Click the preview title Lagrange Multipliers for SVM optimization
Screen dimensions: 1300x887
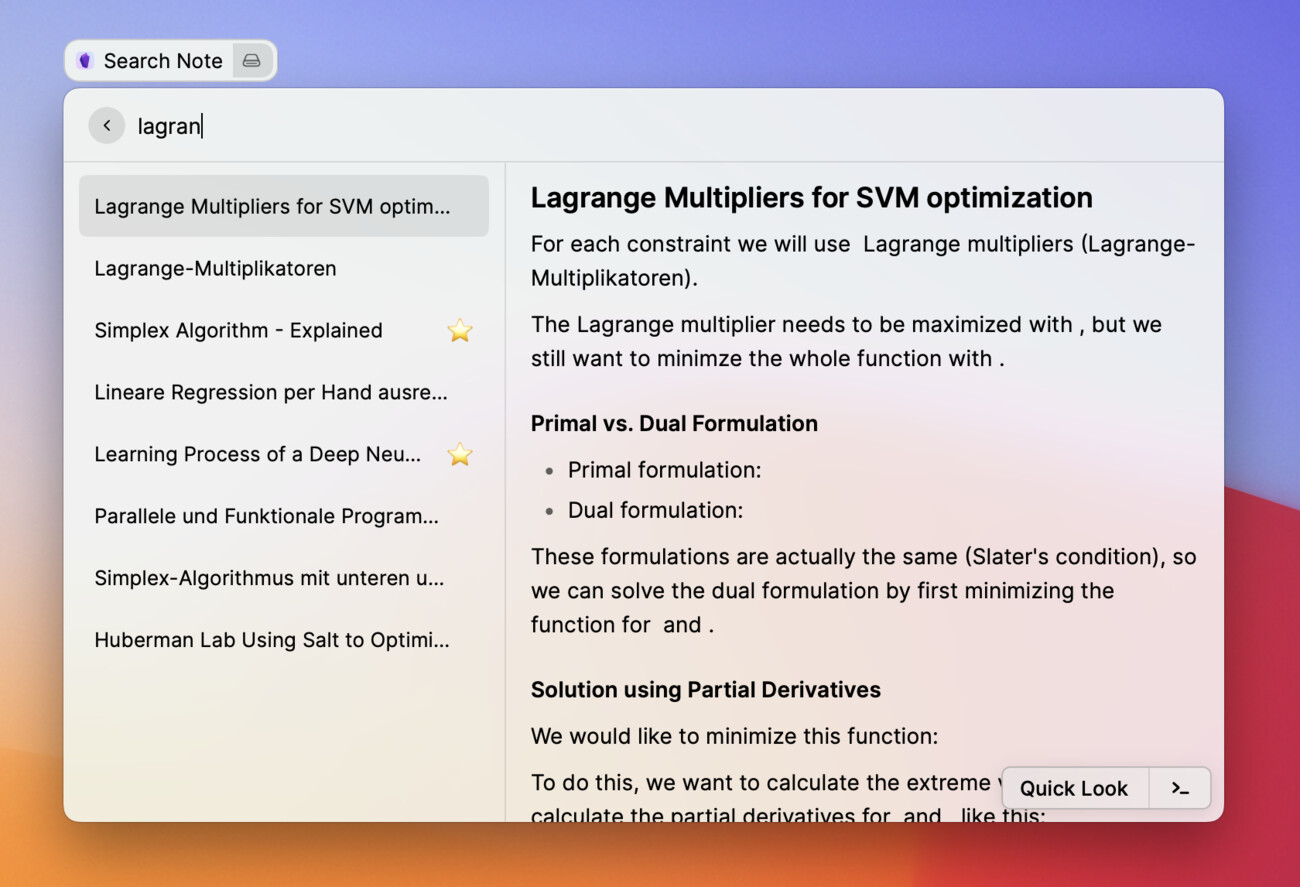811,198
